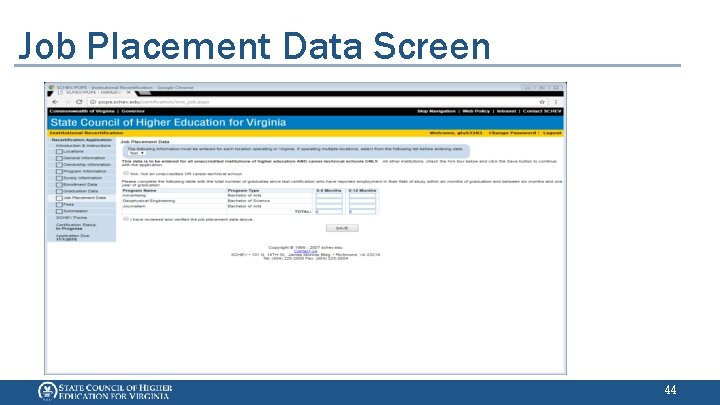Click the 'Program Type' column header
Image resolution: width=720 pixels, height=405 pixels.
pos(243,190)
